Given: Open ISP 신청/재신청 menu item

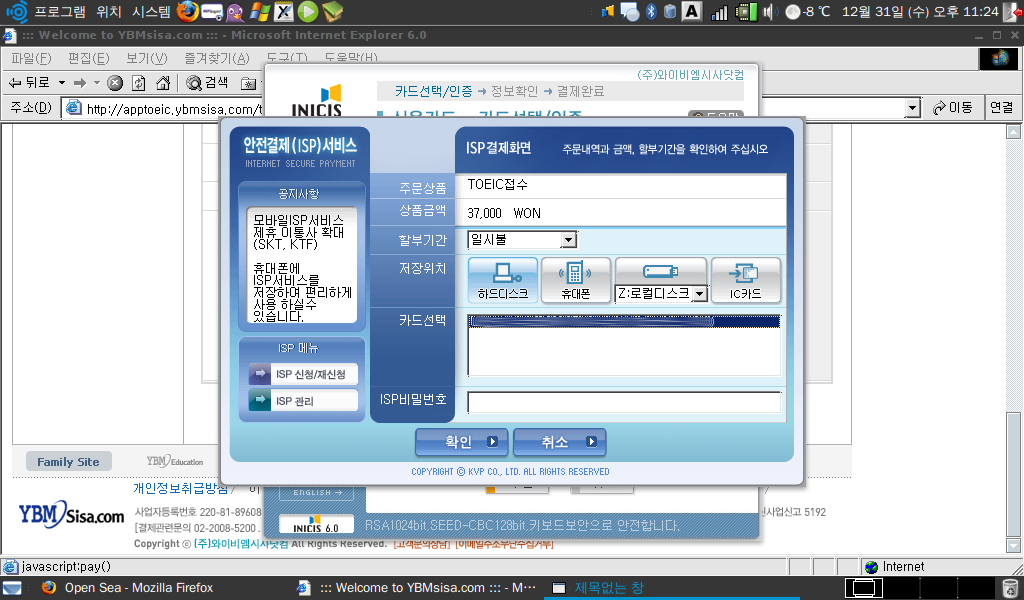Looking at the screenshot, I should tap(303, 374).
